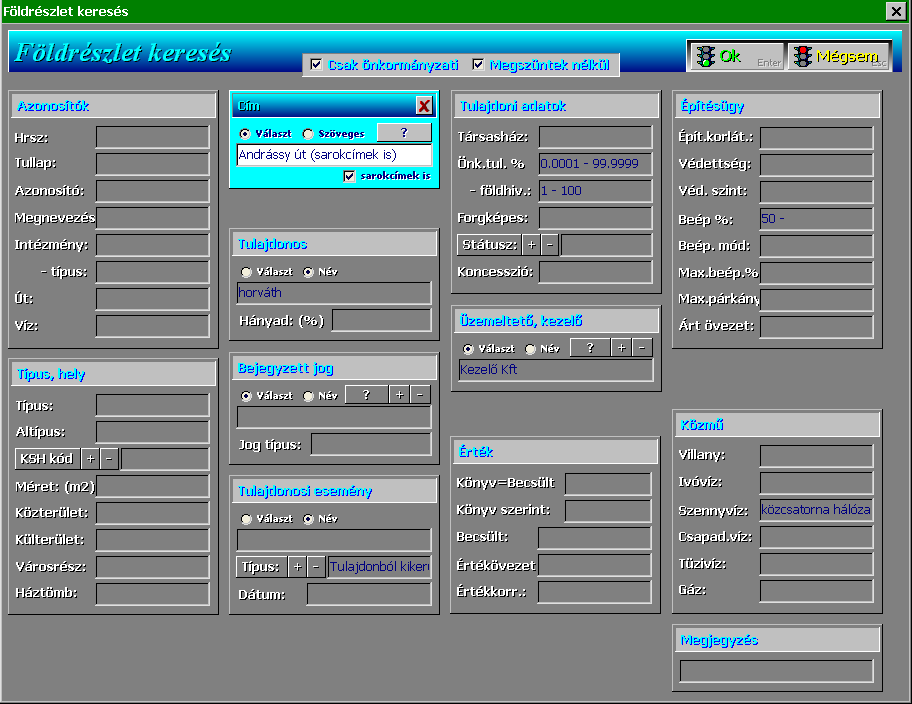Close the Cím panel with red X

click(424, 106)
